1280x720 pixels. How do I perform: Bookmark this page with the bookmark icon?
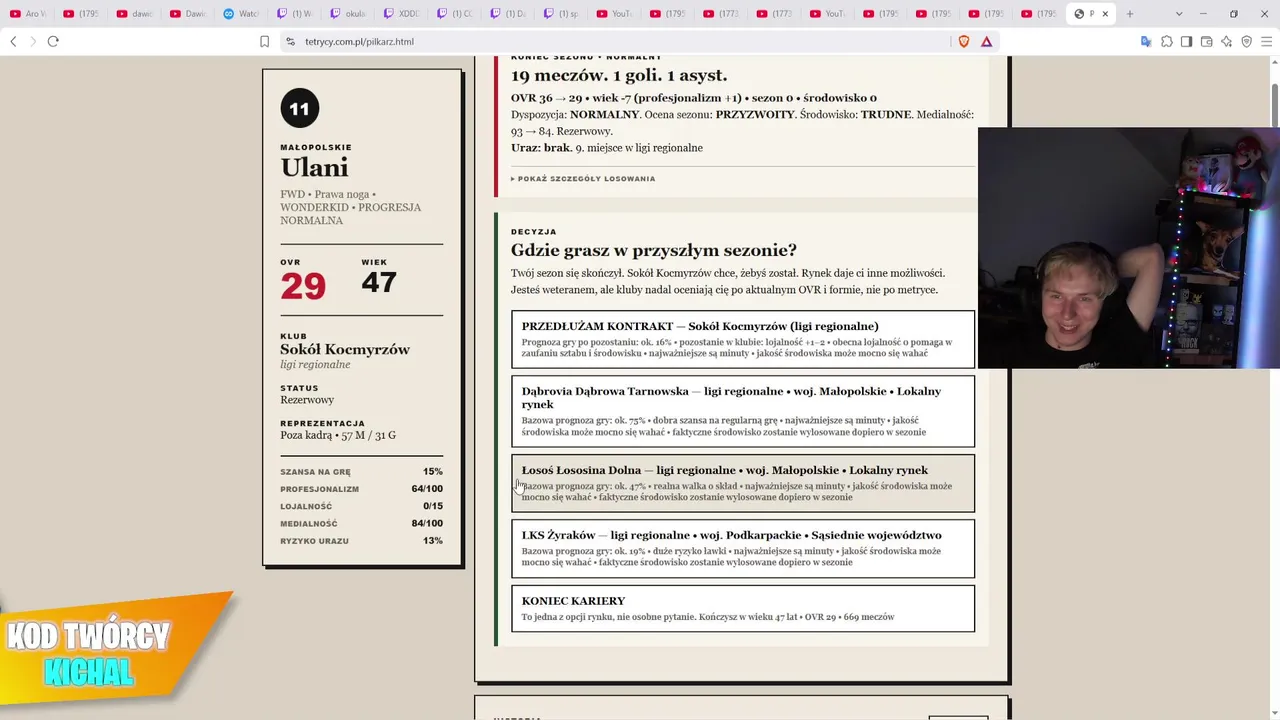click(264, 41)
